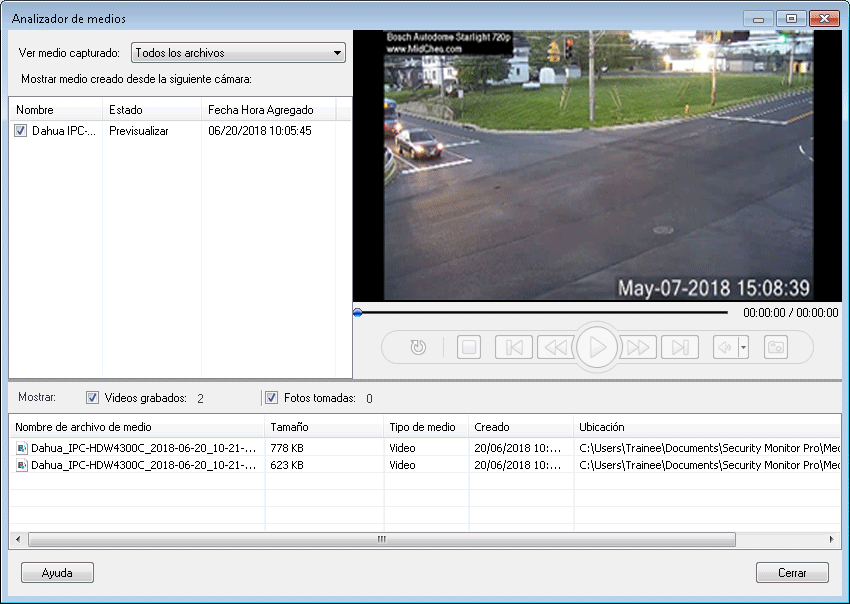Skip to next with the end-skip icon
The width and height of the screenshot is (850, 604).
pyautogui.click(x=680, y=347)
